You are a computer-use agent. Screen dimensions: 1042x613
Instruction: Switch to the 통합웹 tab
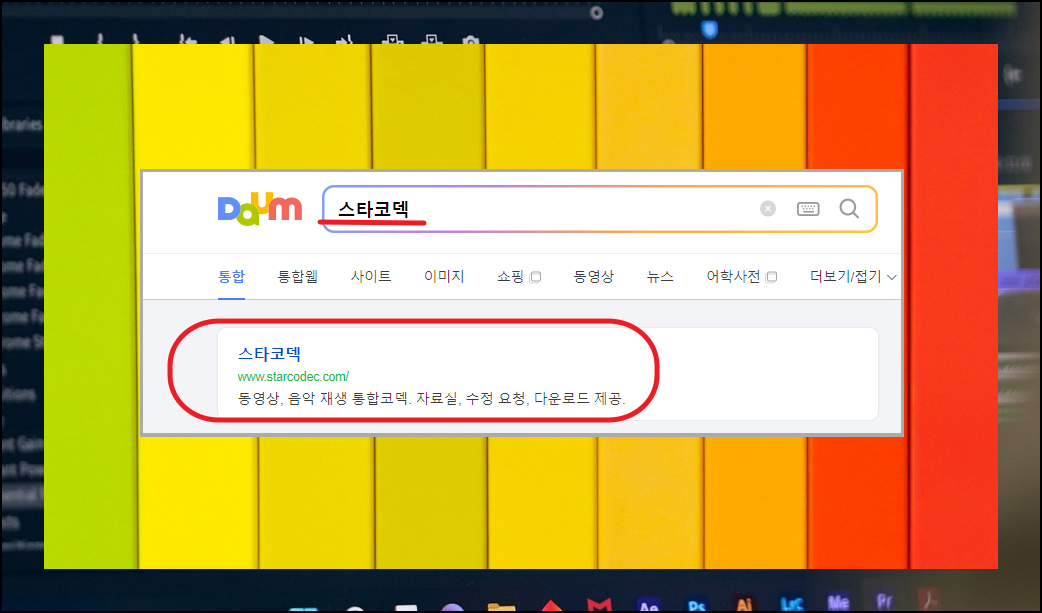coord(297,277)
